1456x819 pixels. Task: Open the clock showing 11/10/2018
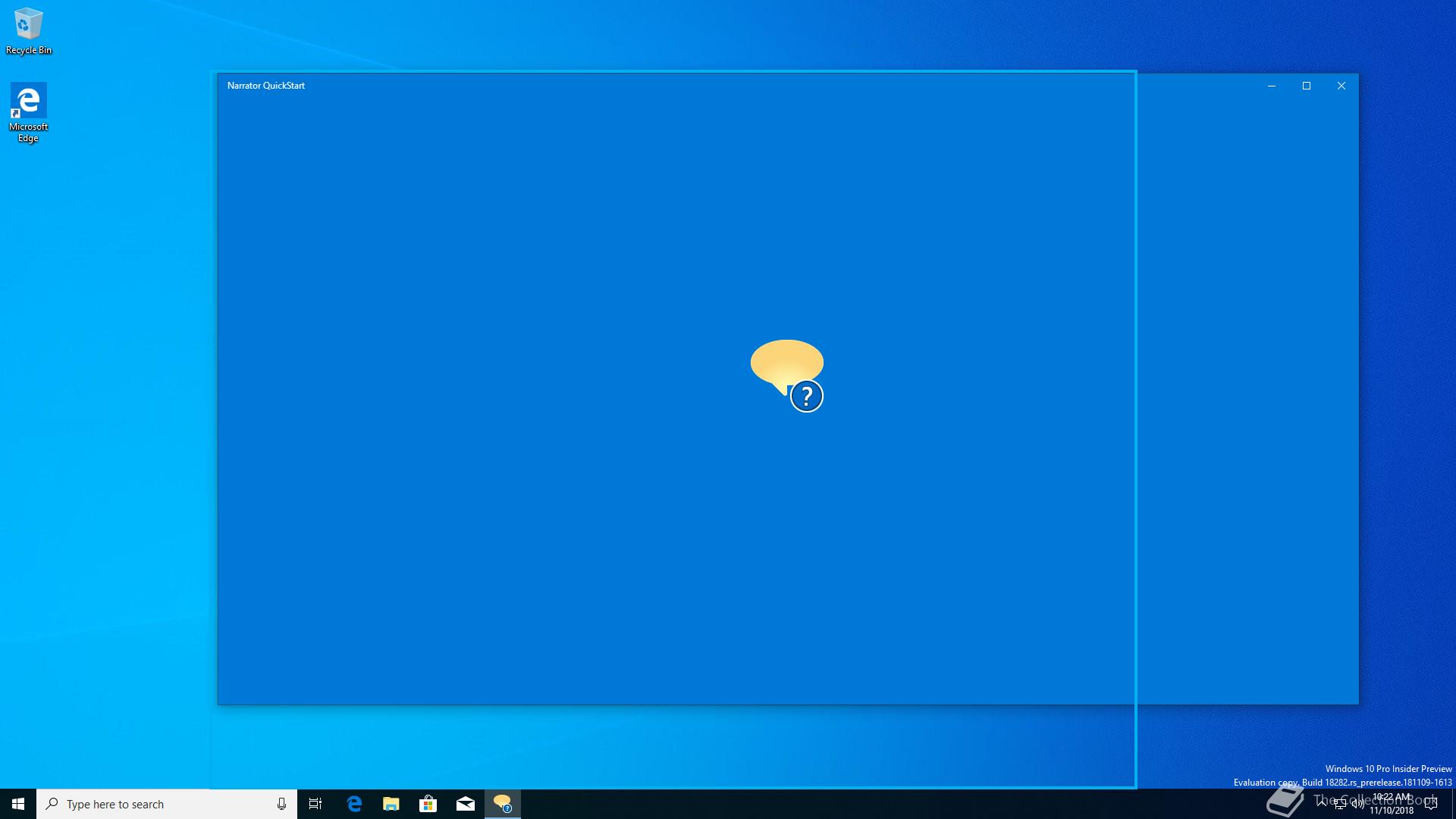coord(1392,804)
